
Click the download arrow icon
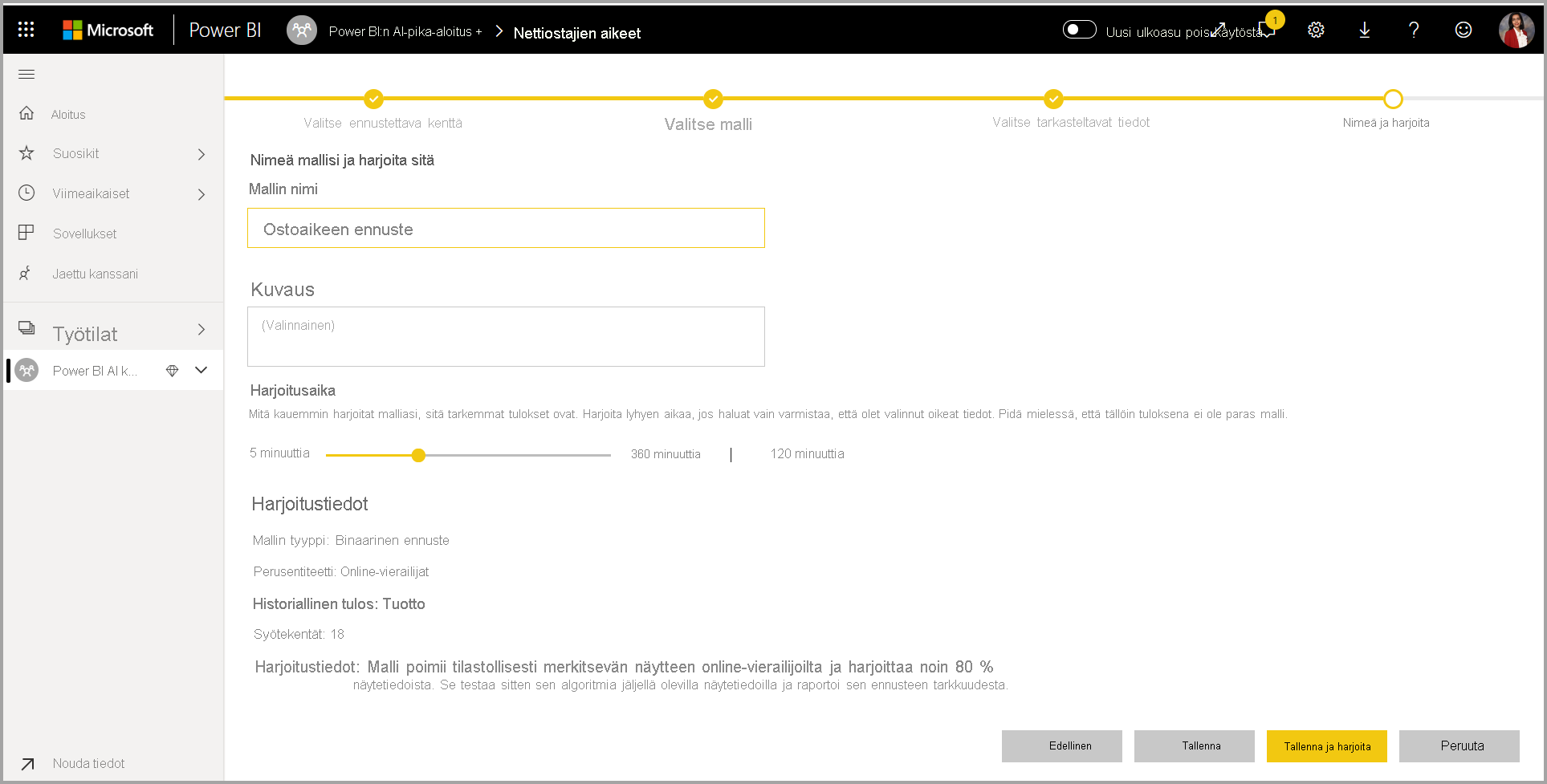point(1365,30)
